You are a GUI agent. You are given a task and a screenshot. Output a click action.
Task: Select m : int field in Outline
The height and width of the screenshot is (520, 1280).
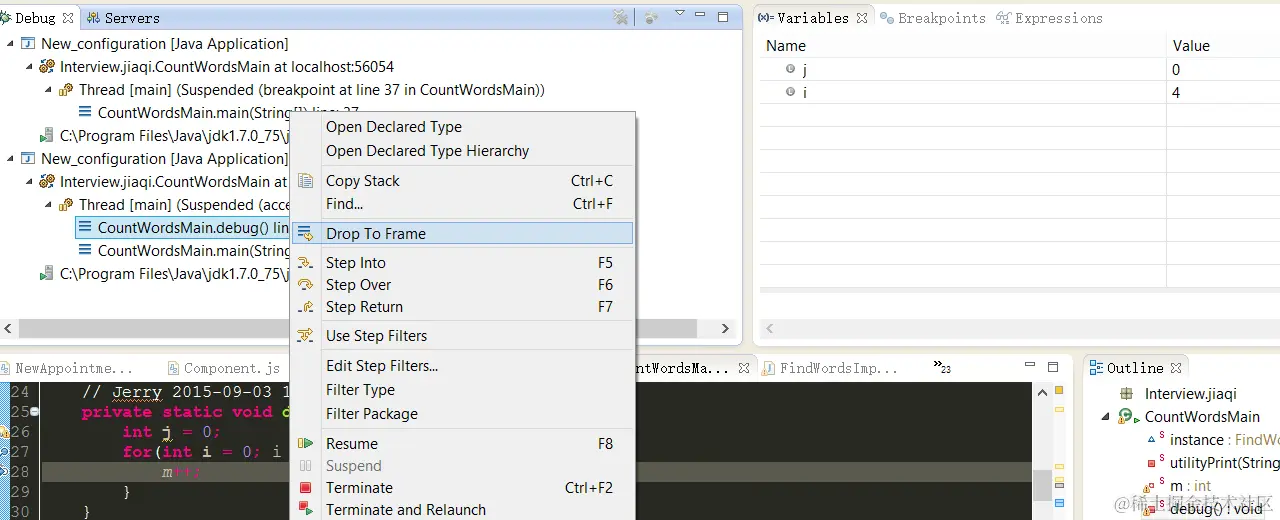point(1178,486)
